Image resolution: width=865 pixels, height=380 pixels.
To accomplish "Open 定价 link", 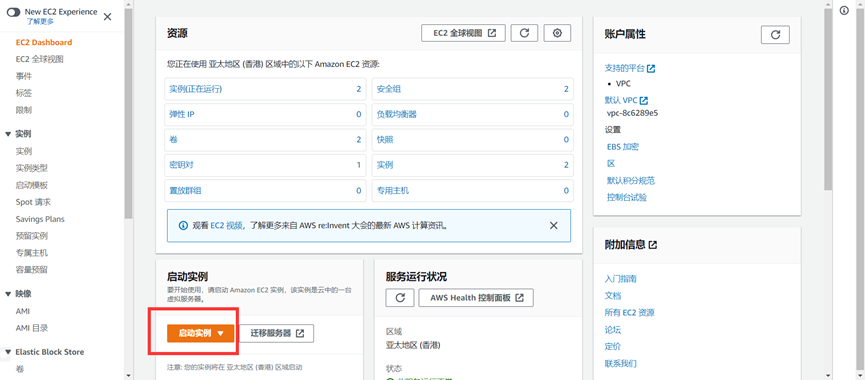I will pyautogui.click(x=612, y=347).
